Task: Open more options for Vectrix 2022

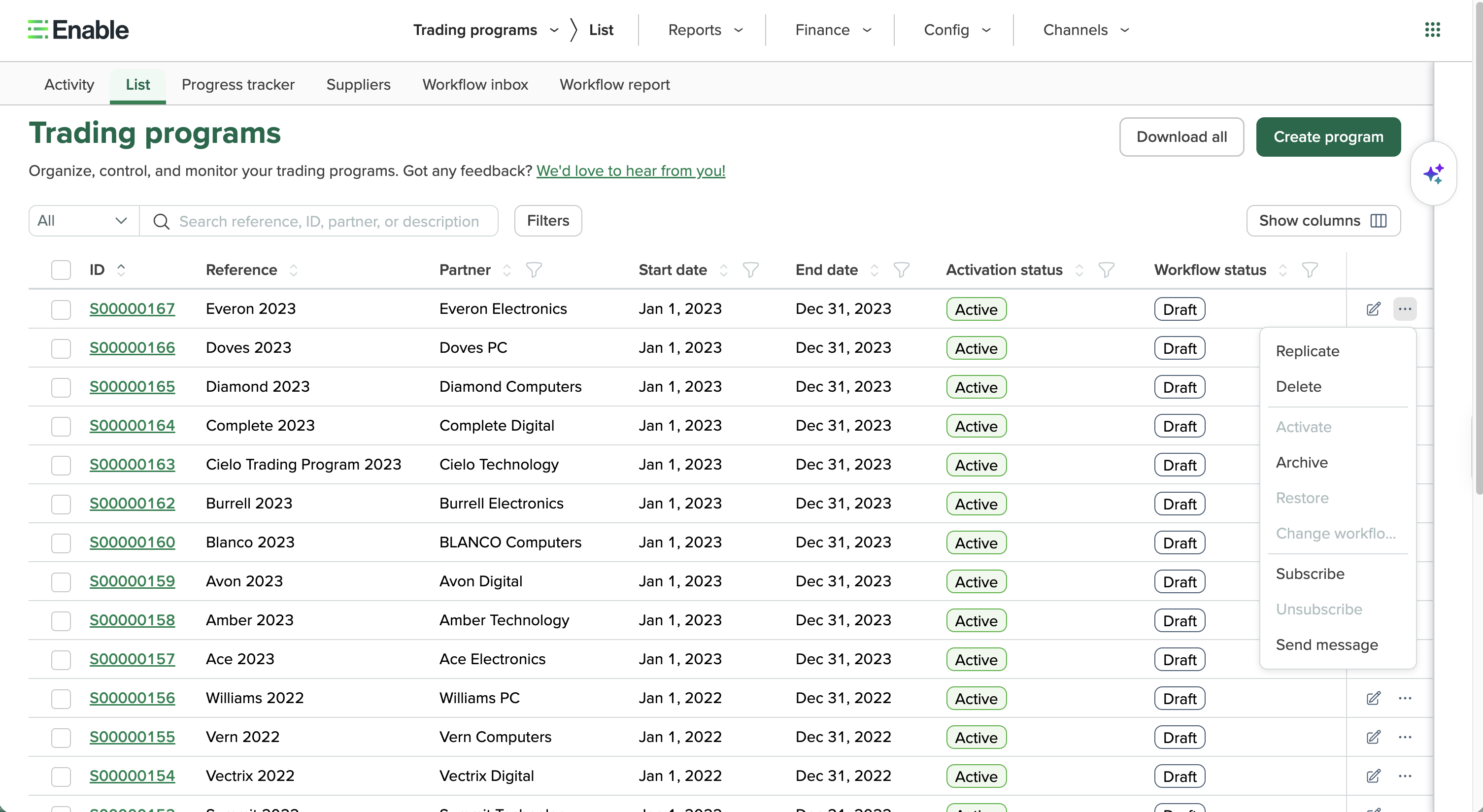Action: 1405,776
